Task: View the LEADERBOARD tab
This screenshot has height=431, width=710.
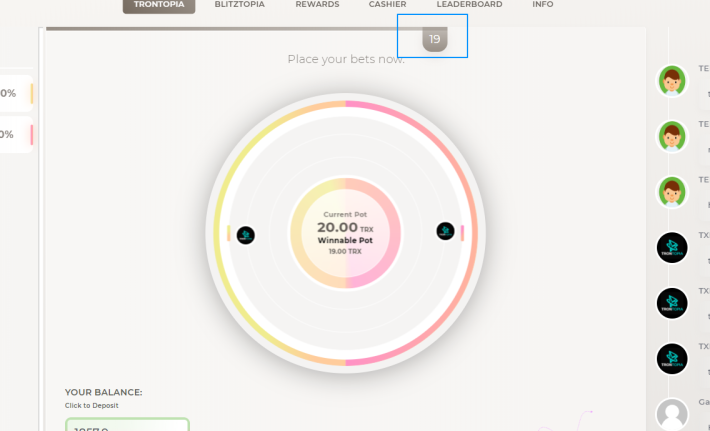Action: pyautogui.click(x=469, y=5)
